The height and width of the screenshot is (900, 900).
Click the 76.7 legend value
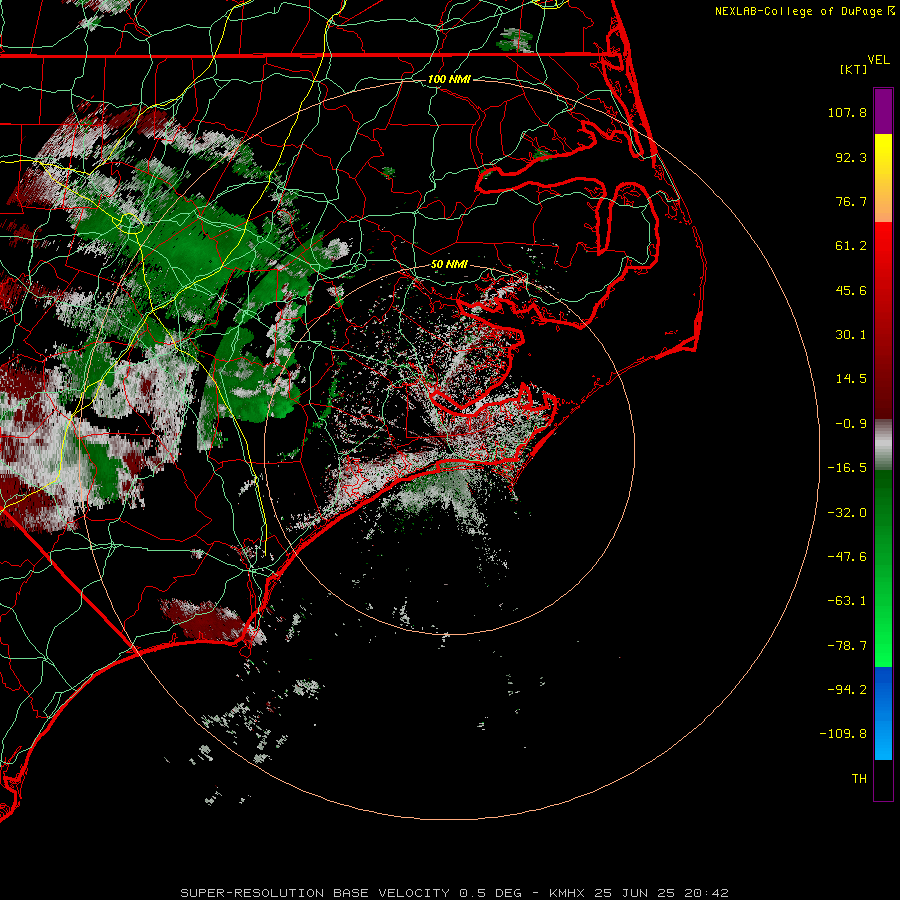pyautogui.click(x=851, y=201)
